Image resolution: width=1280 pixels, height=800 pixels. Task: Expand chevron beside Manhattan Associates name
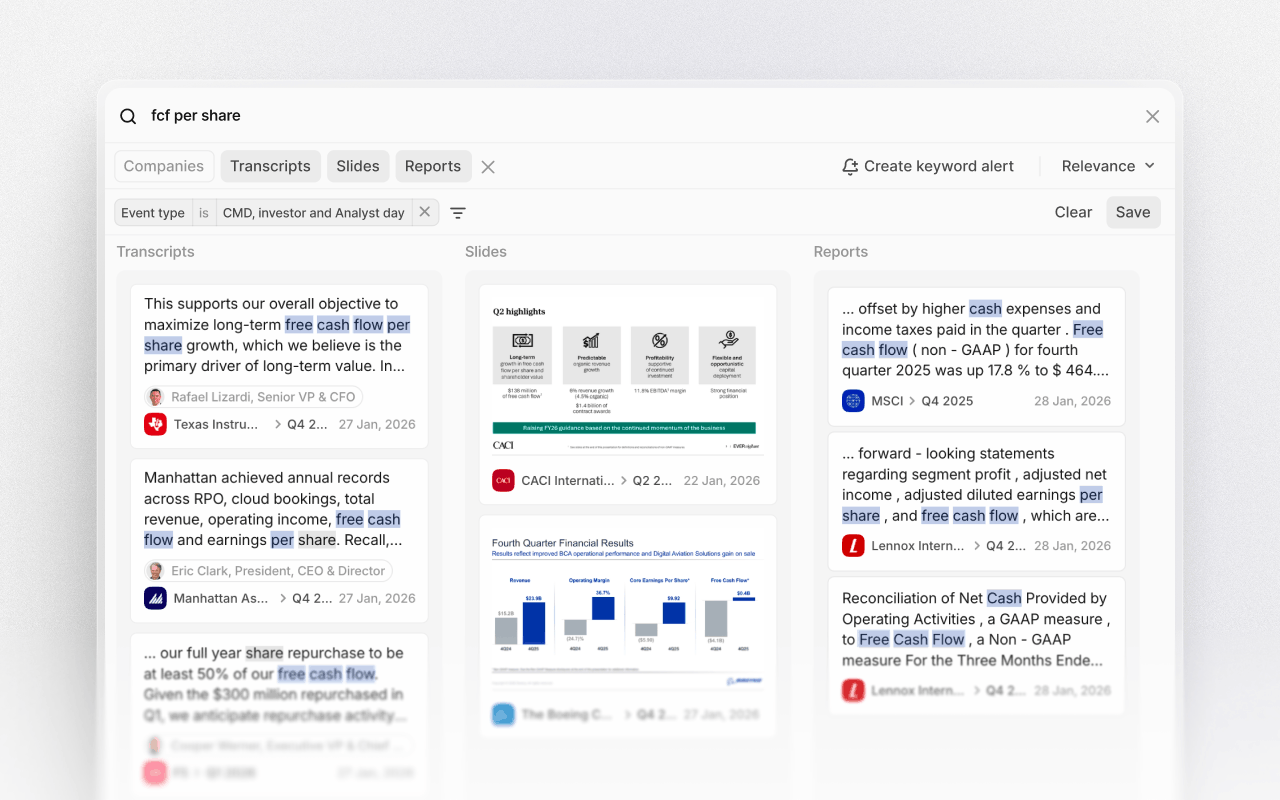(282, 598)
